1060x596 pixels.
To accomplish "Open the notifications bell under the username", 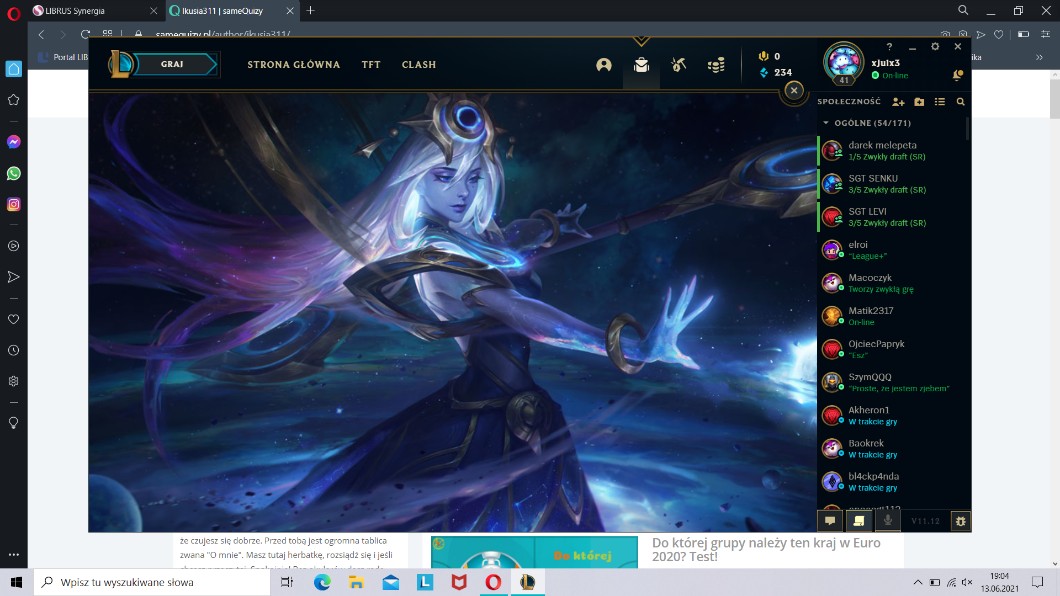I will [957, 75].
